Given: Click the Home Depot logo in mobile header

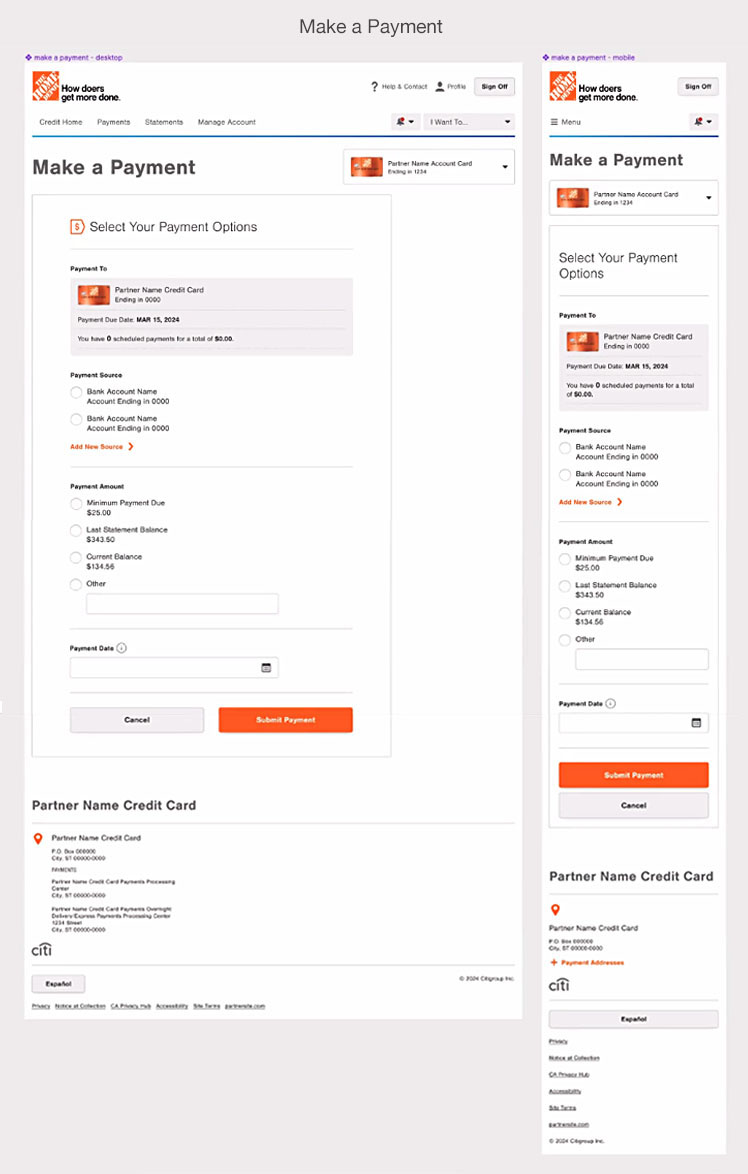Looking at the screenshot, I should pyautogui.click(x=562, y=86).
